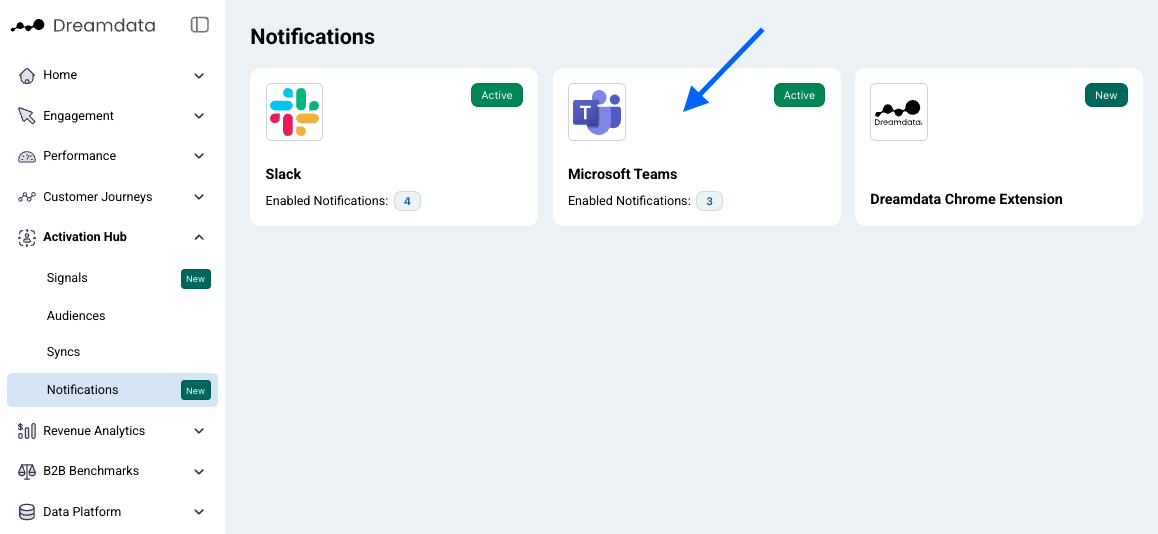
Task: Click the Slack logo thumbnail
Action: [x=295, y=112]
